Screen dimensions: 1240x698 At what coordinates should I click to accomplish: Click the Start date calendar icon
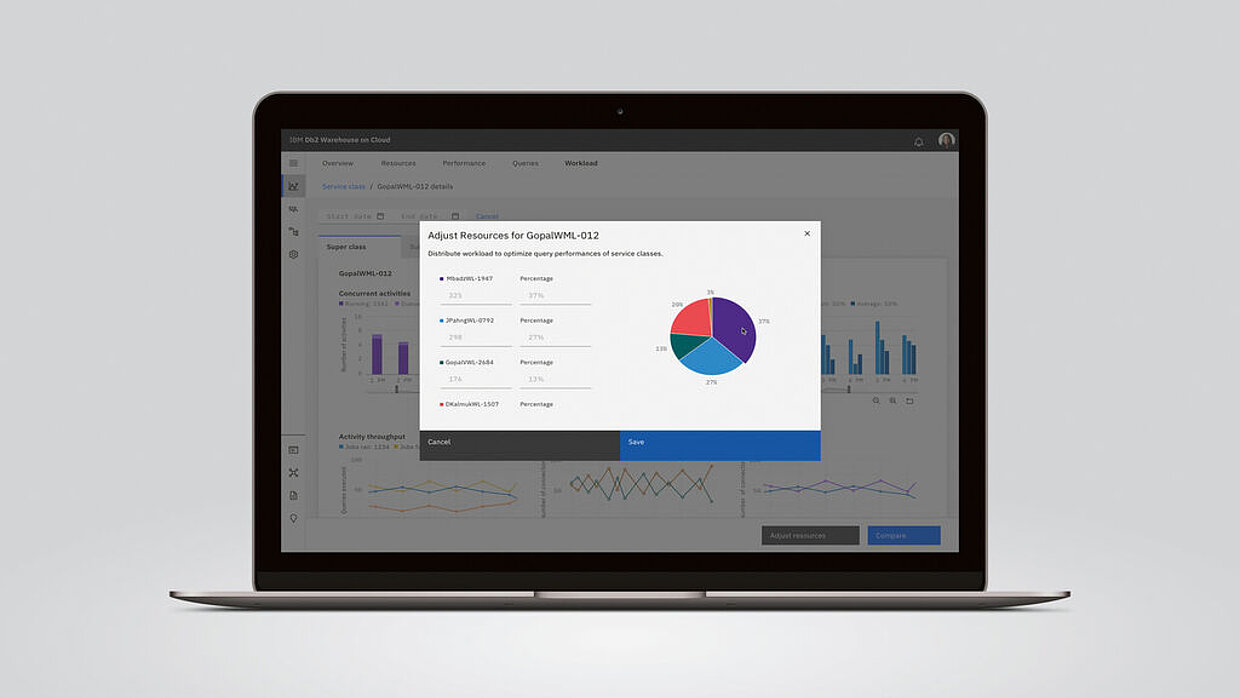tap(380, 216)
